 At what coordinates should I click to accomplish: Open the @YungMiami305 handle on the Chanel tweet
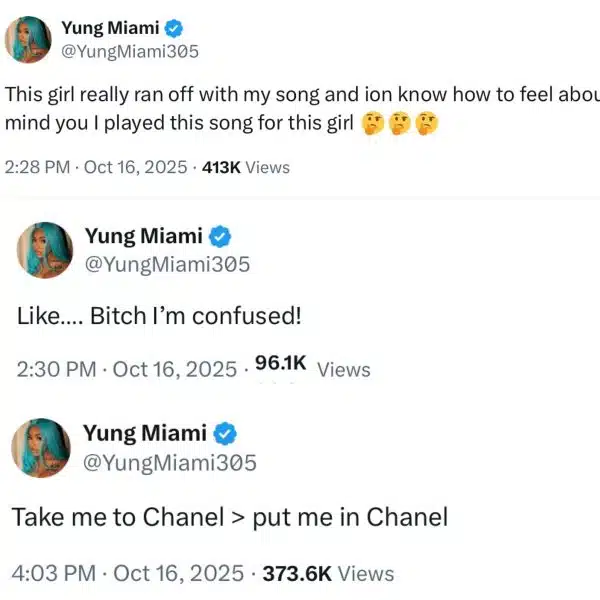tap(170, 462)
